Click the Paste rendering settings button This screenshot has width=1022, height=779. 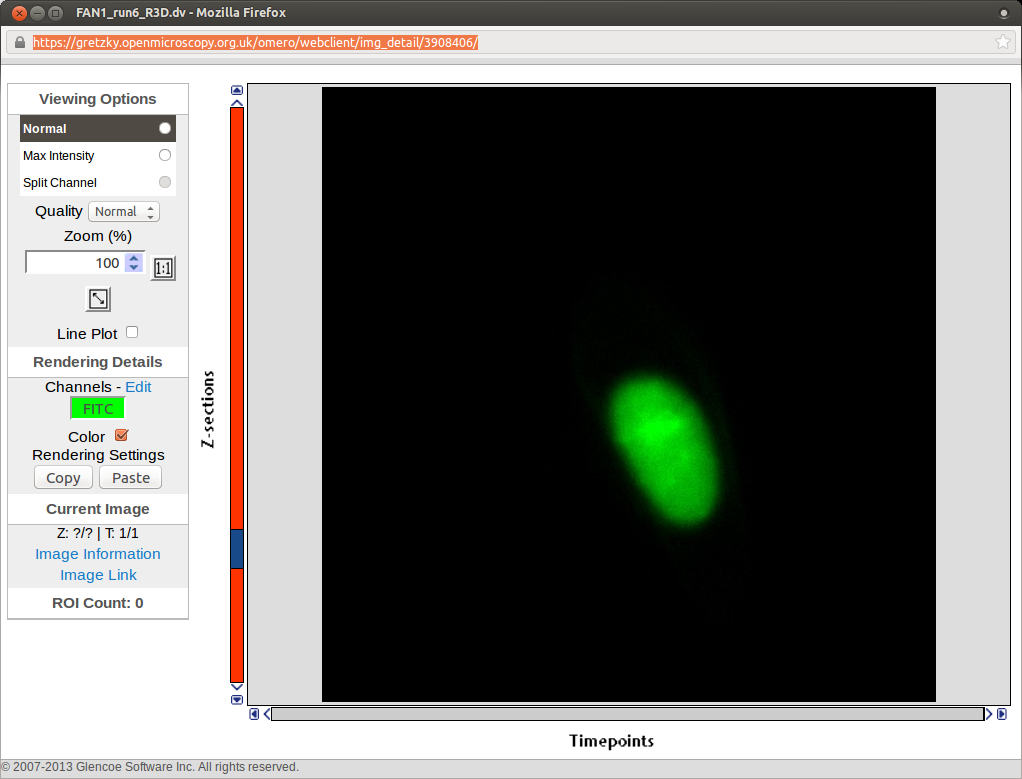[x=131, y=478]
